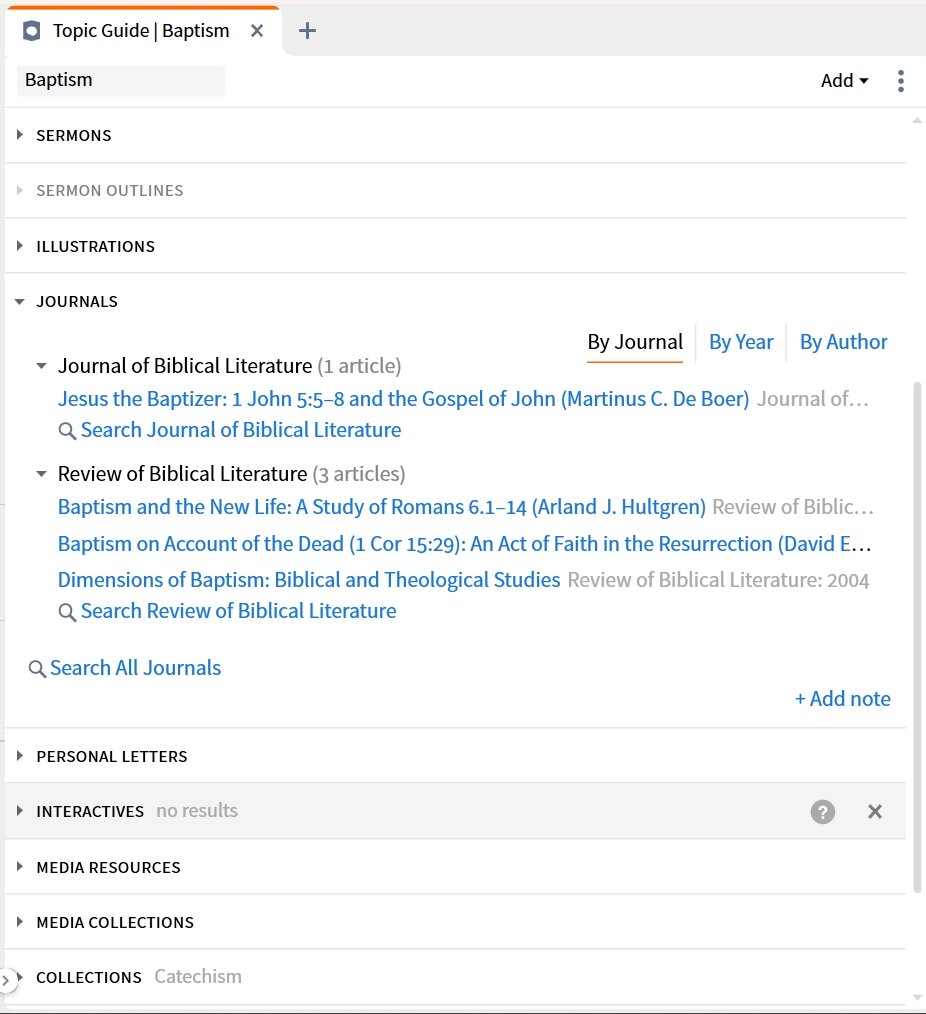
Task: Click the Search Journal of Biblical Literature magnifier
Action: click(x=67, y=430)
